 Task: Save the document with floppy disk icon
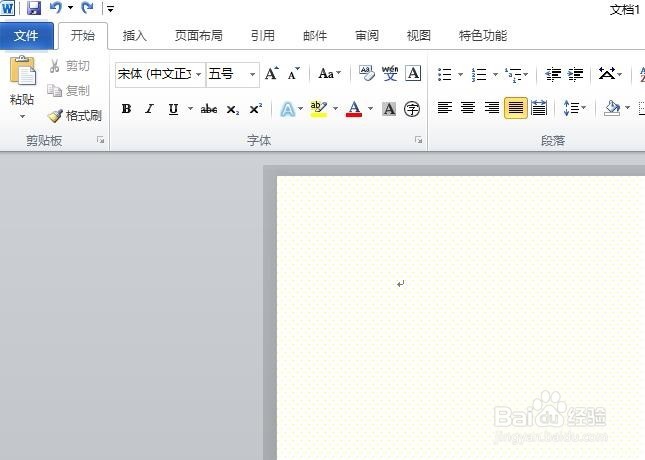point(34,8)
